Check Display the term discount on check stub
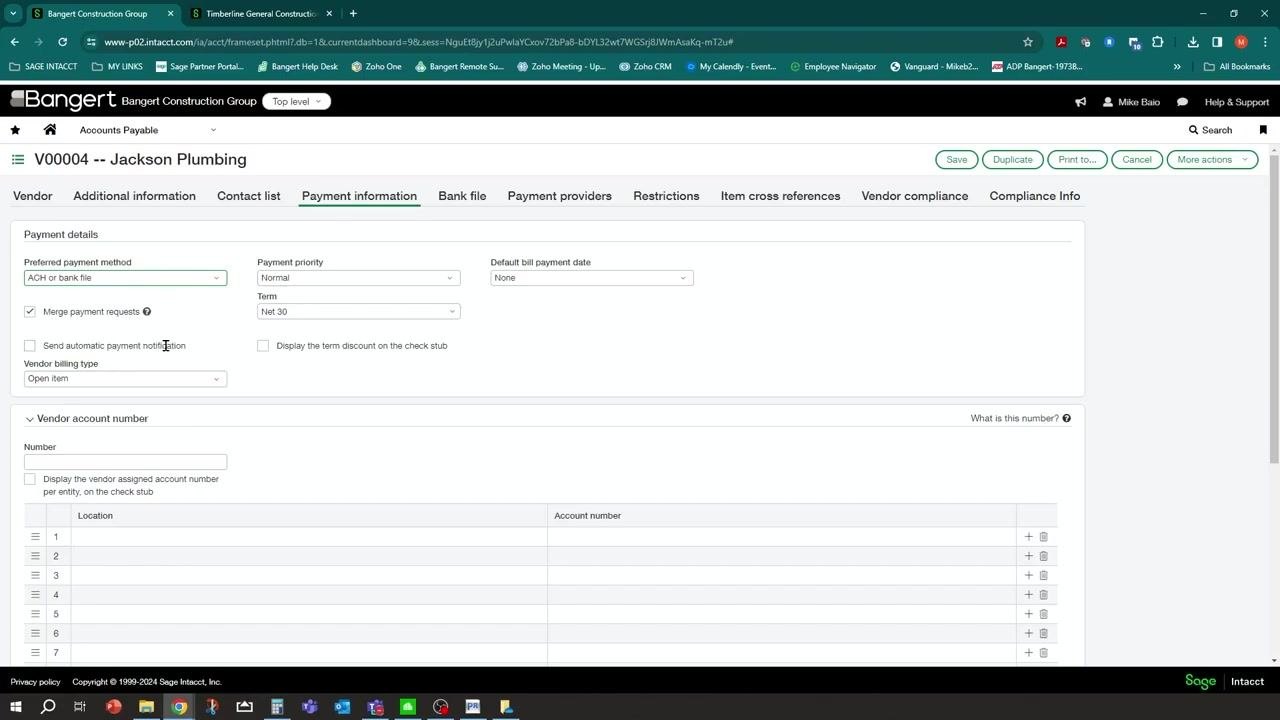Screen dimensions: 1280x720 click(263, 346)
